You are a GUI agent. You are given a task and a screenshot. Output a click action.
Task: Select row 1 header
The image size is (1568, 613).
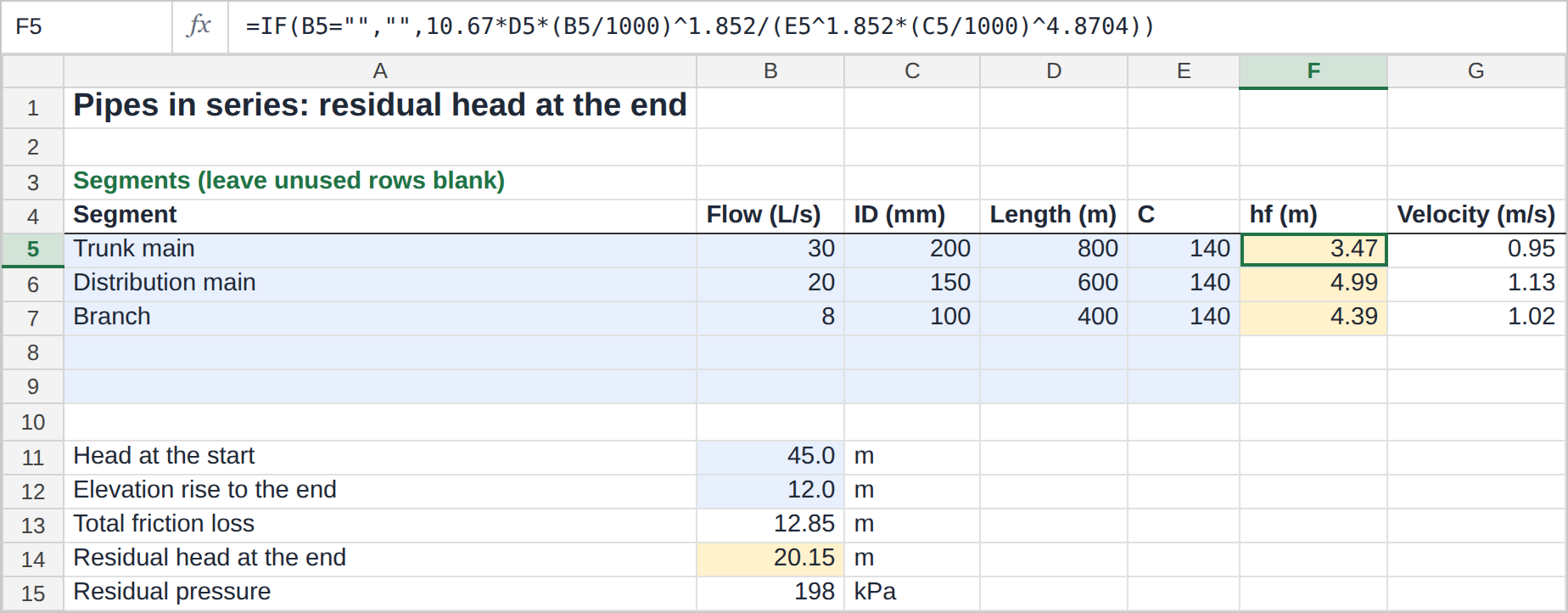[33, 108]
